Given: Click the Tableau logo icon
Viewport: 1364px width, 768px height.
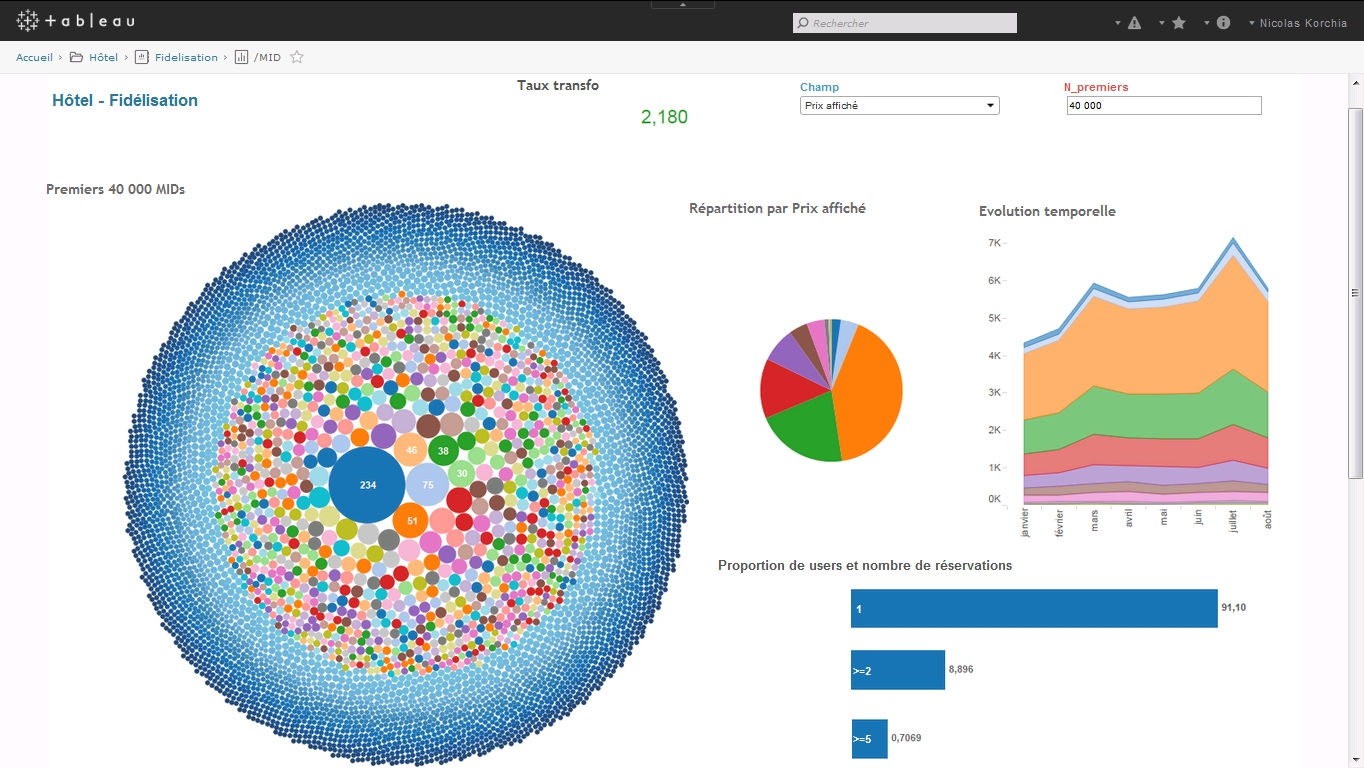Looking at the screenshot, I should coord(27,20).
